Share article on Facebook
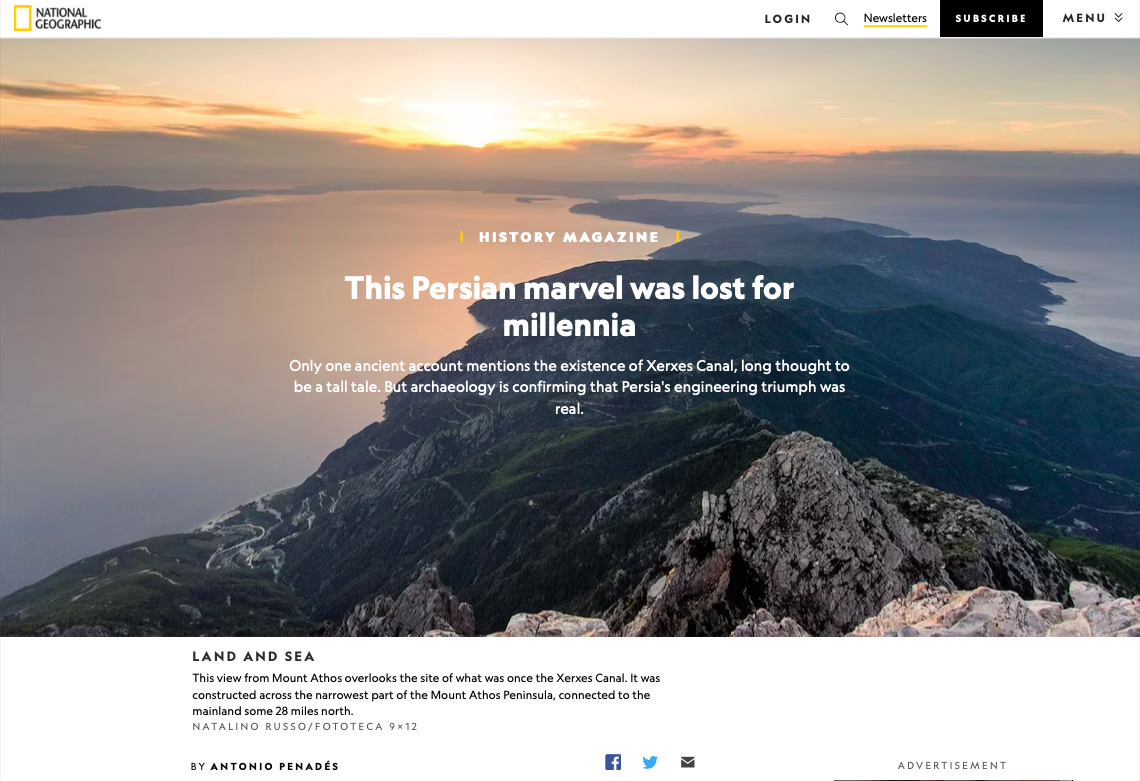 click(613, 761)
